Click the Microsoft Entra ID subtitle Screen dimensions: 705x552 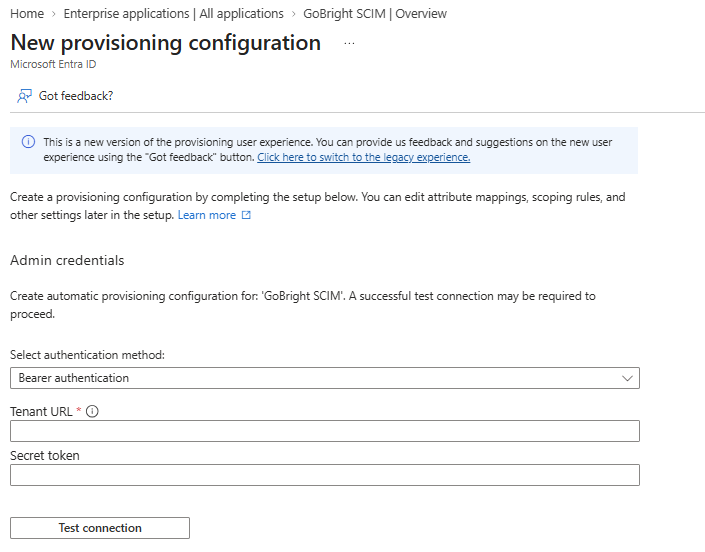tap(53, 64)
